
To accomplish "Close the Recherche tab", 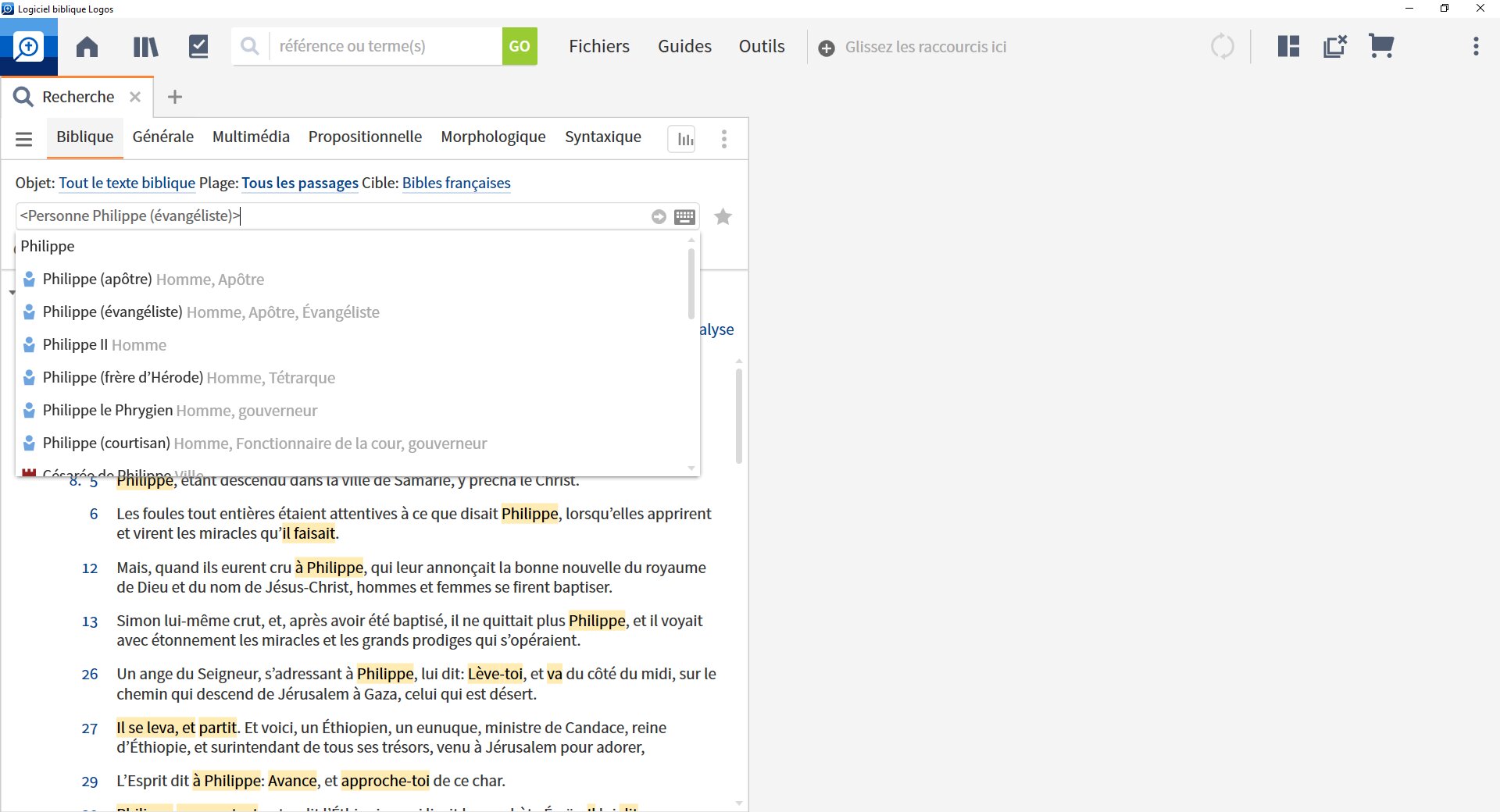I will pos(135,97).
